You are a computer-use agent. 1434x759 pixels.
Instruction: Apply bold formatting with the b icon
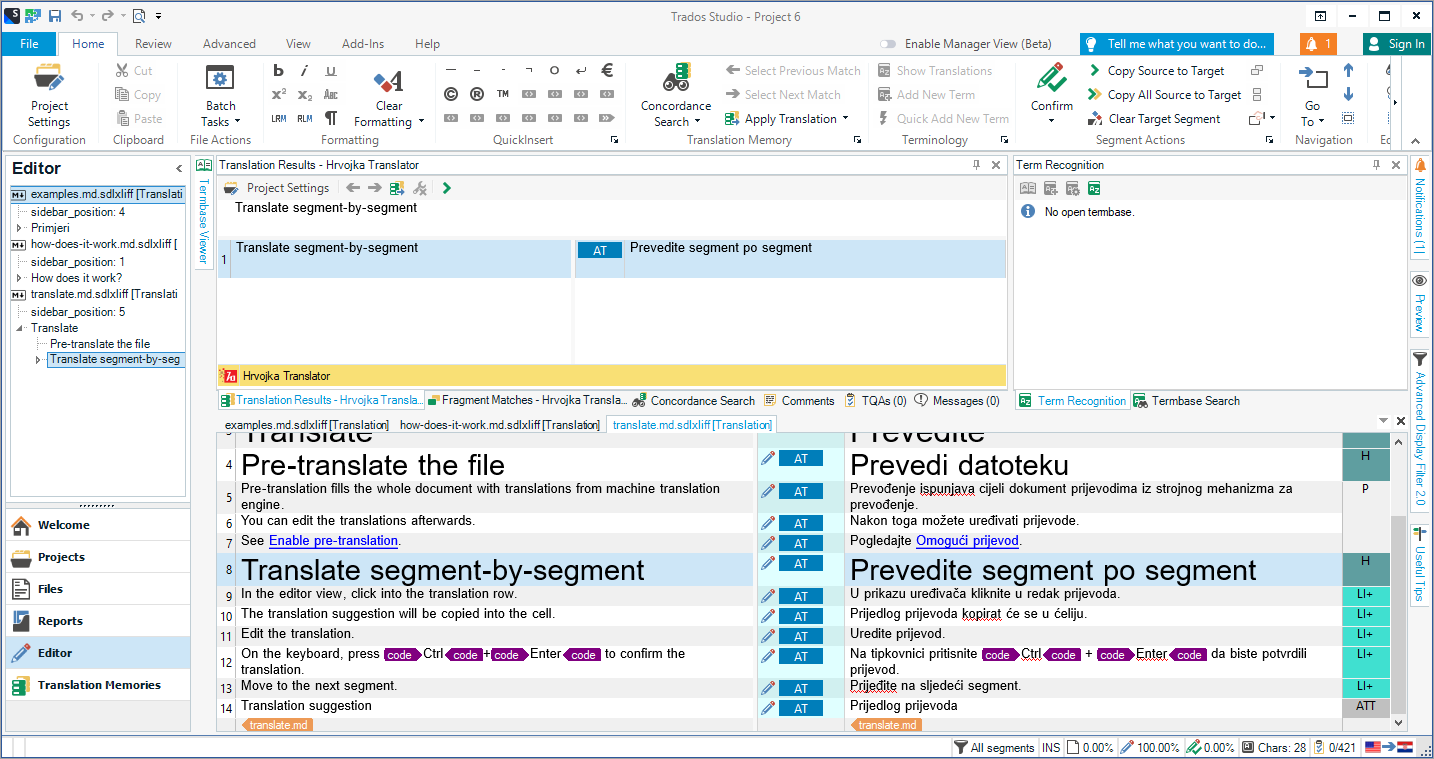click(x=279, y=70)
